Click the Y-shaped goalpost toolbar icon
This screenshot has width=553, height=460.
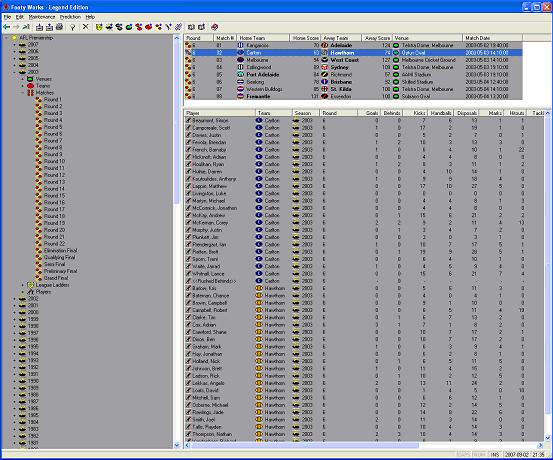click(x=169, y=27)
